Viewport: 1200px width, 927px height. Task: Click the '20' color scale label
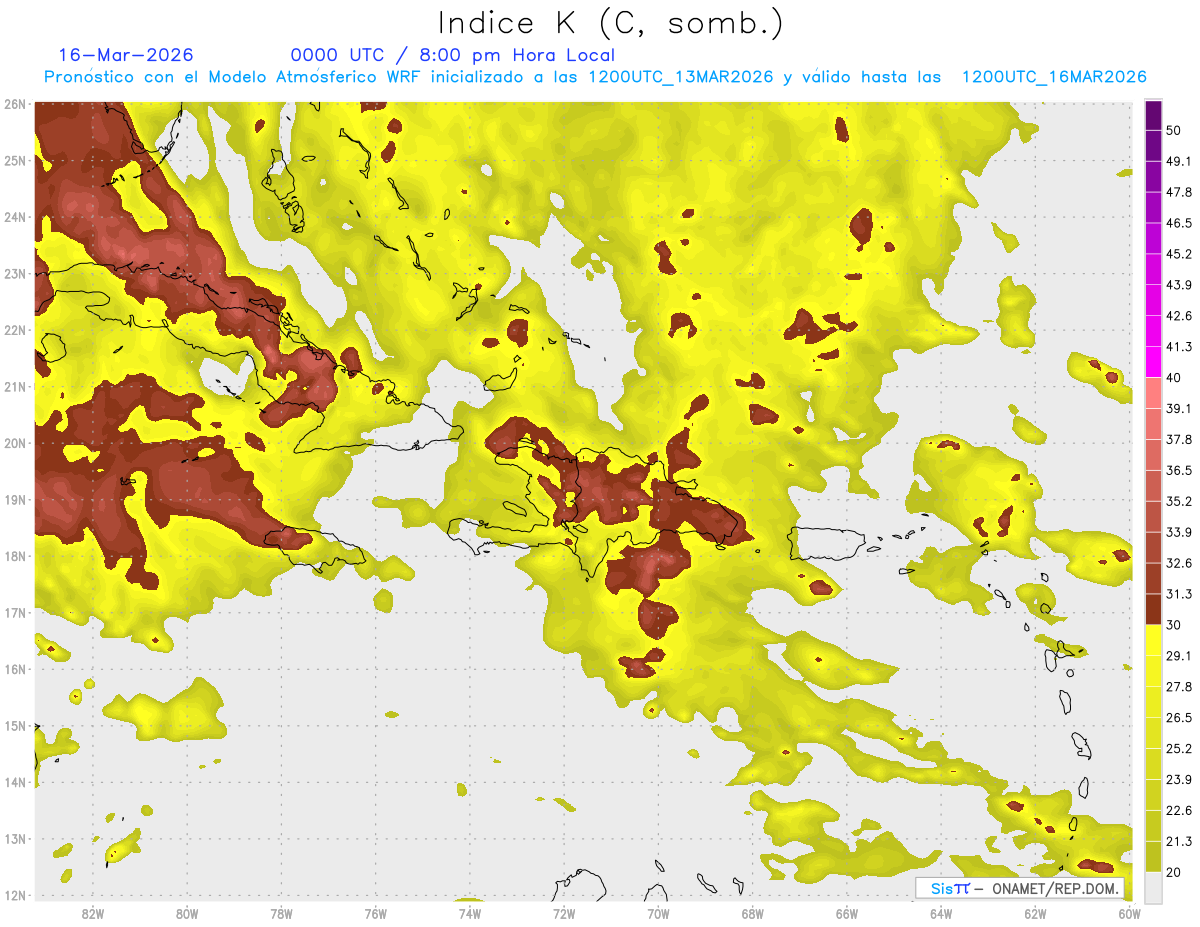1174,872
